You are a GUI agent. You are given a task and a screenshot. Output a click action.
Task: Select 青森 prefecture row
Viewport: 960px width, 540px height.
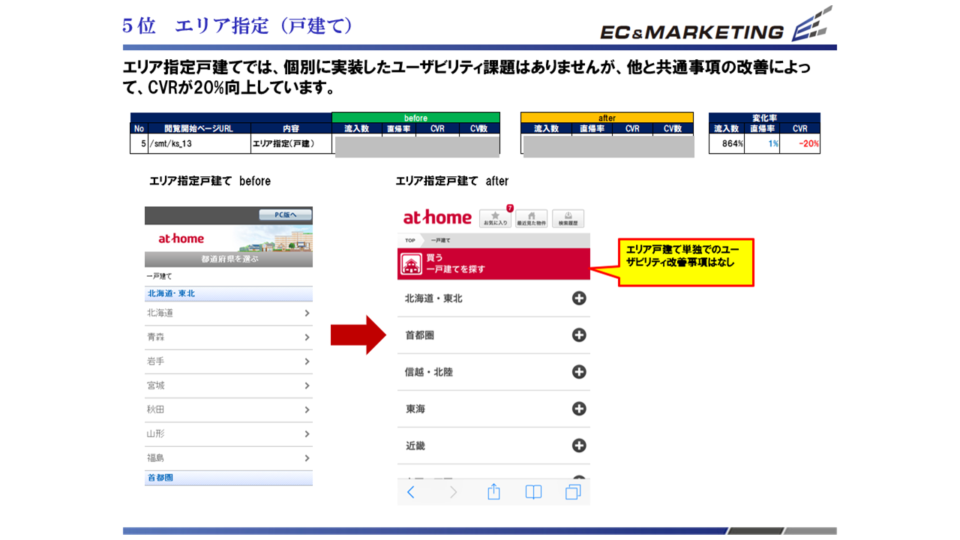227,338
